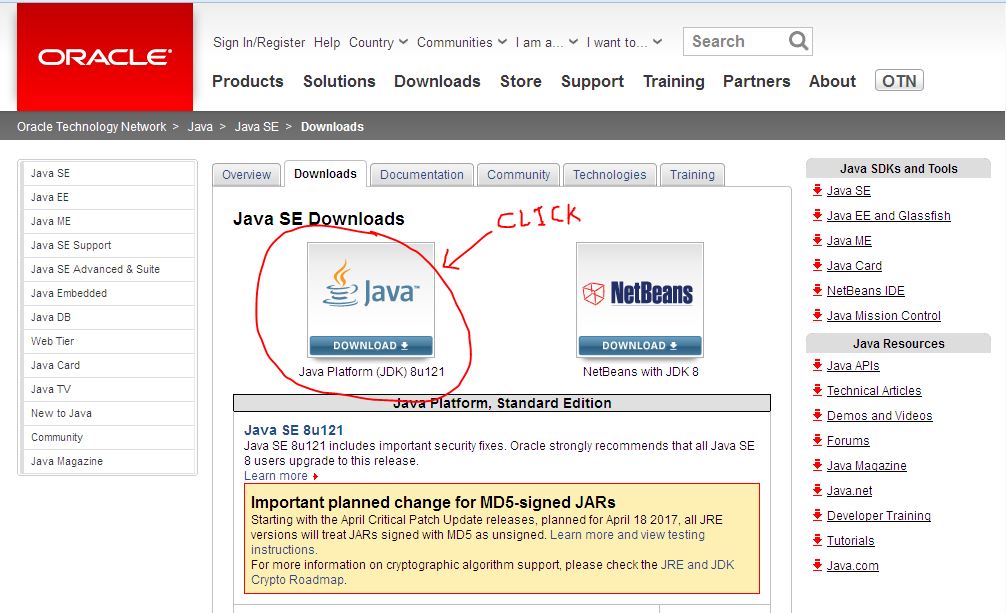Viewport: 1006px width, 613px height.
Task: Switch to the Training tab
Action: point(692,175)
